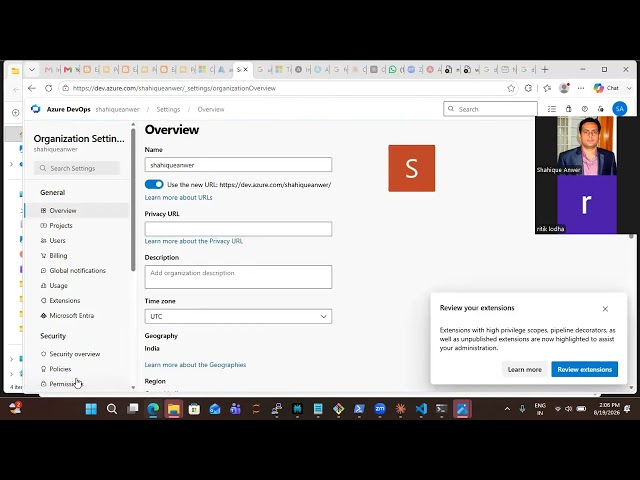Open the Marketplace shopping bag icon

click(569, 109)
